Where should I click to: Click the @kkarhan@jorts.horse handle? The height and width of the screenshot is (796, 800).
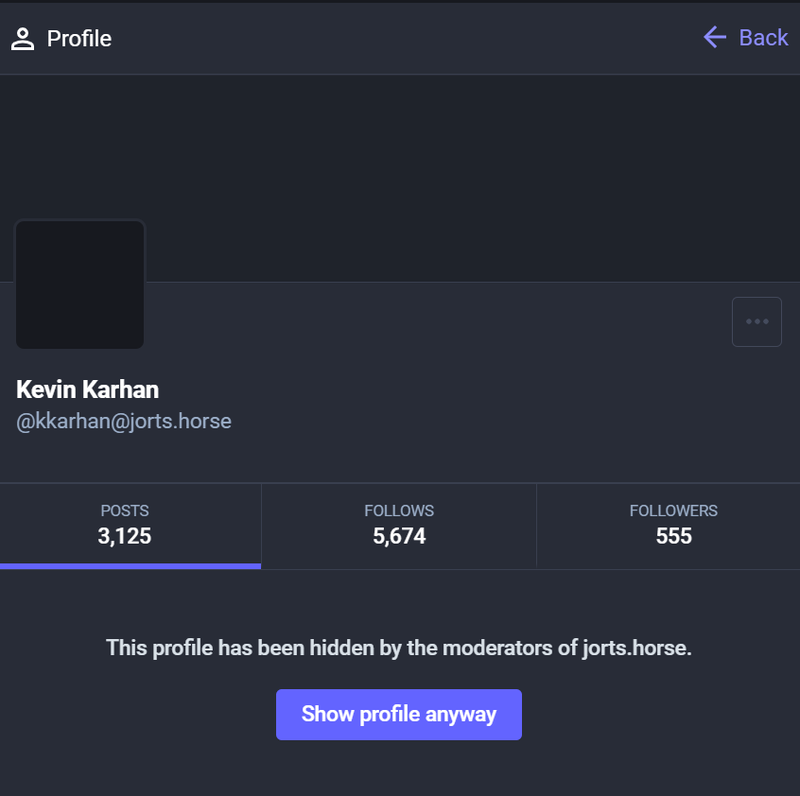[x=124, y=421]
